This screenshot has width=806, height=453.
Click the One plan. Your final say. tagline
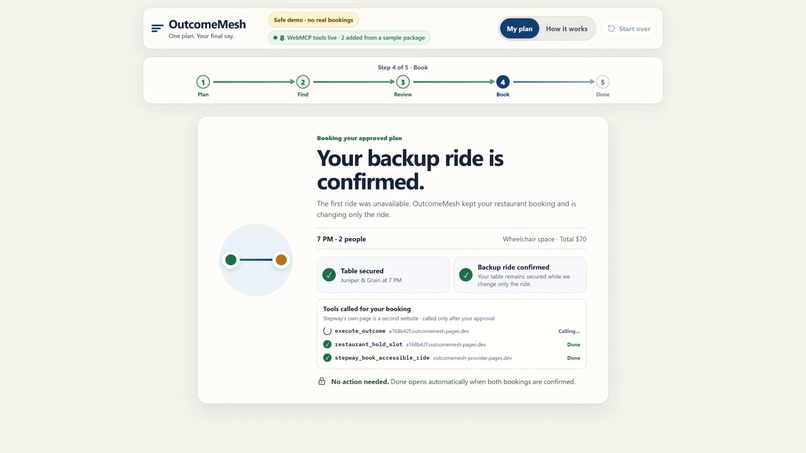pos(201,36)
